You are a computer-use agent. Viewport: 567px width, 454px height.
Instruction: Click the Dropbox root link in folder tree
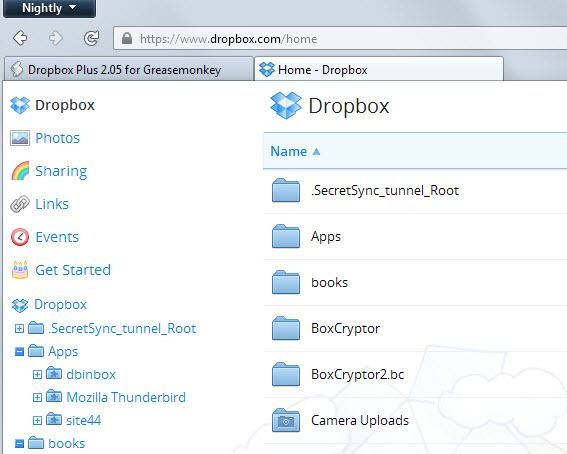[60, 305]
